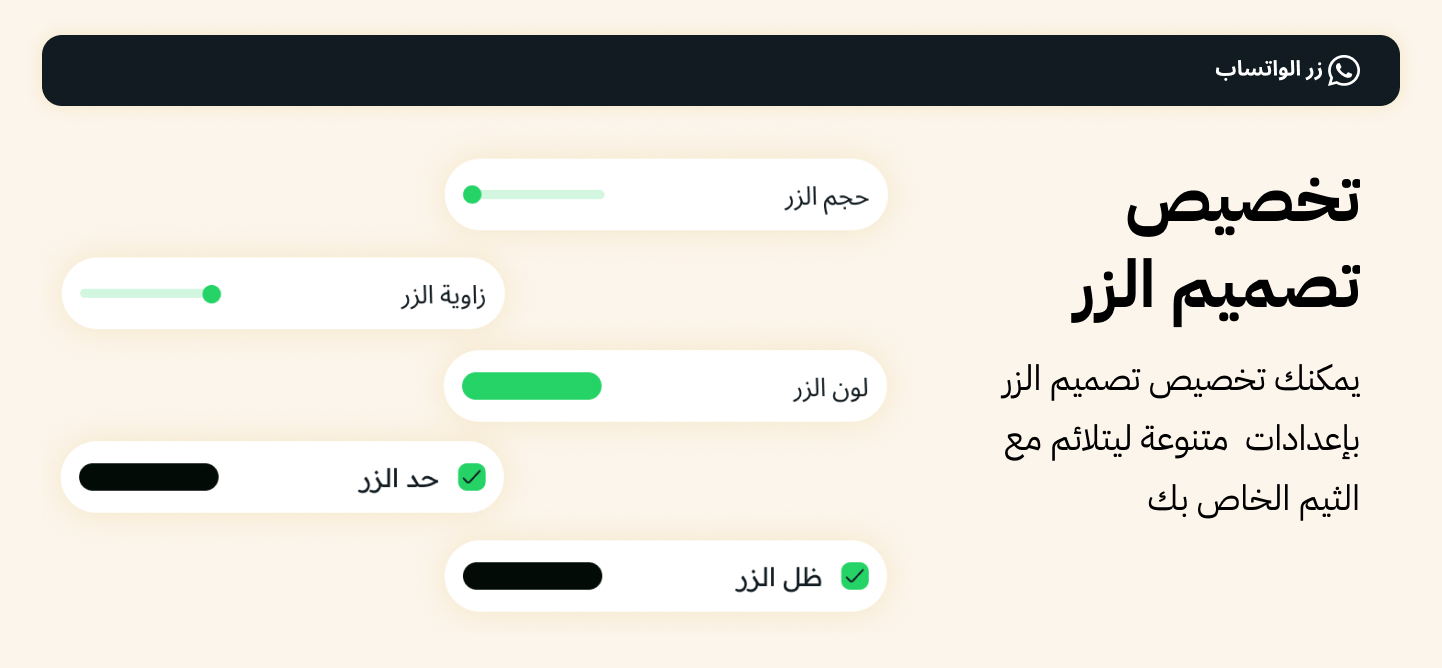1442x668 pixels.
Task: Toggle the حد الزر checkbox
Action: tap(471, 477)
